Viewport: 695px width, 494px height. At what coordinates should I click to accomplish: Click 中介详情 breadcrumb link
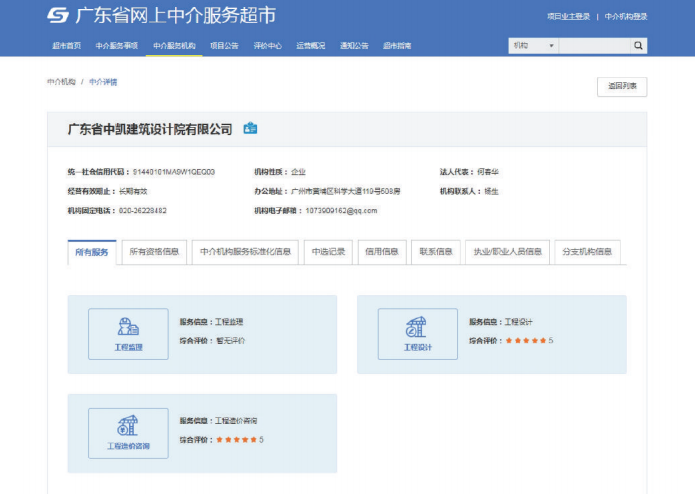(103, 82)
